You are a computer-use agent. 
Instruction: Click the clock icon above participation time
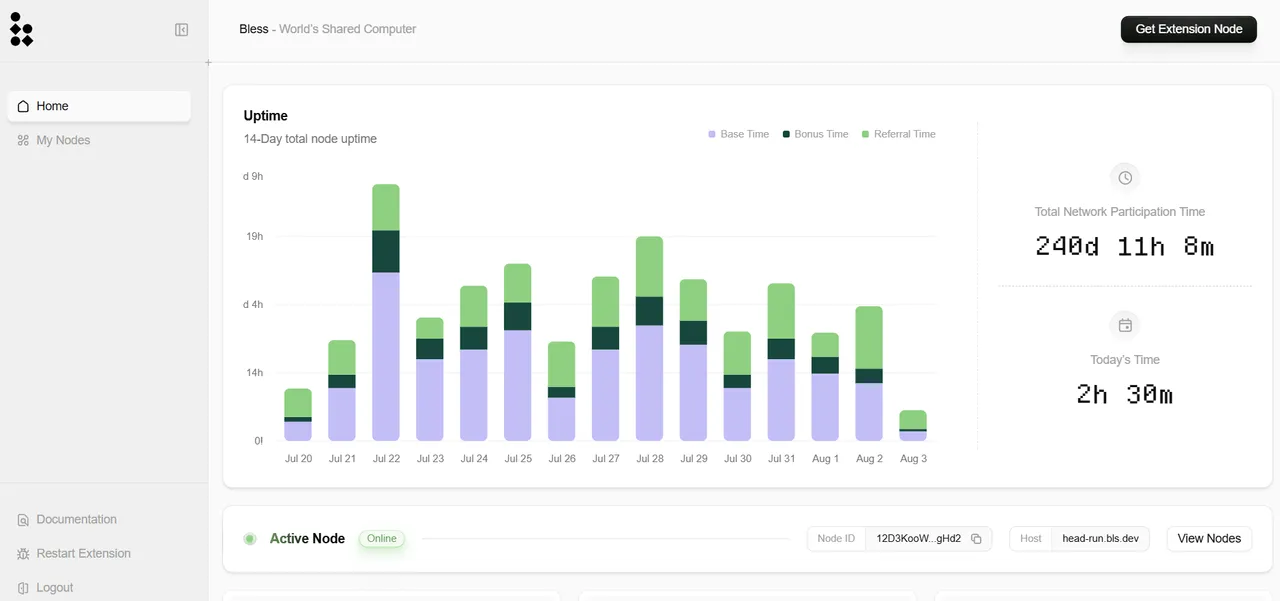[x=1125, y=178]
